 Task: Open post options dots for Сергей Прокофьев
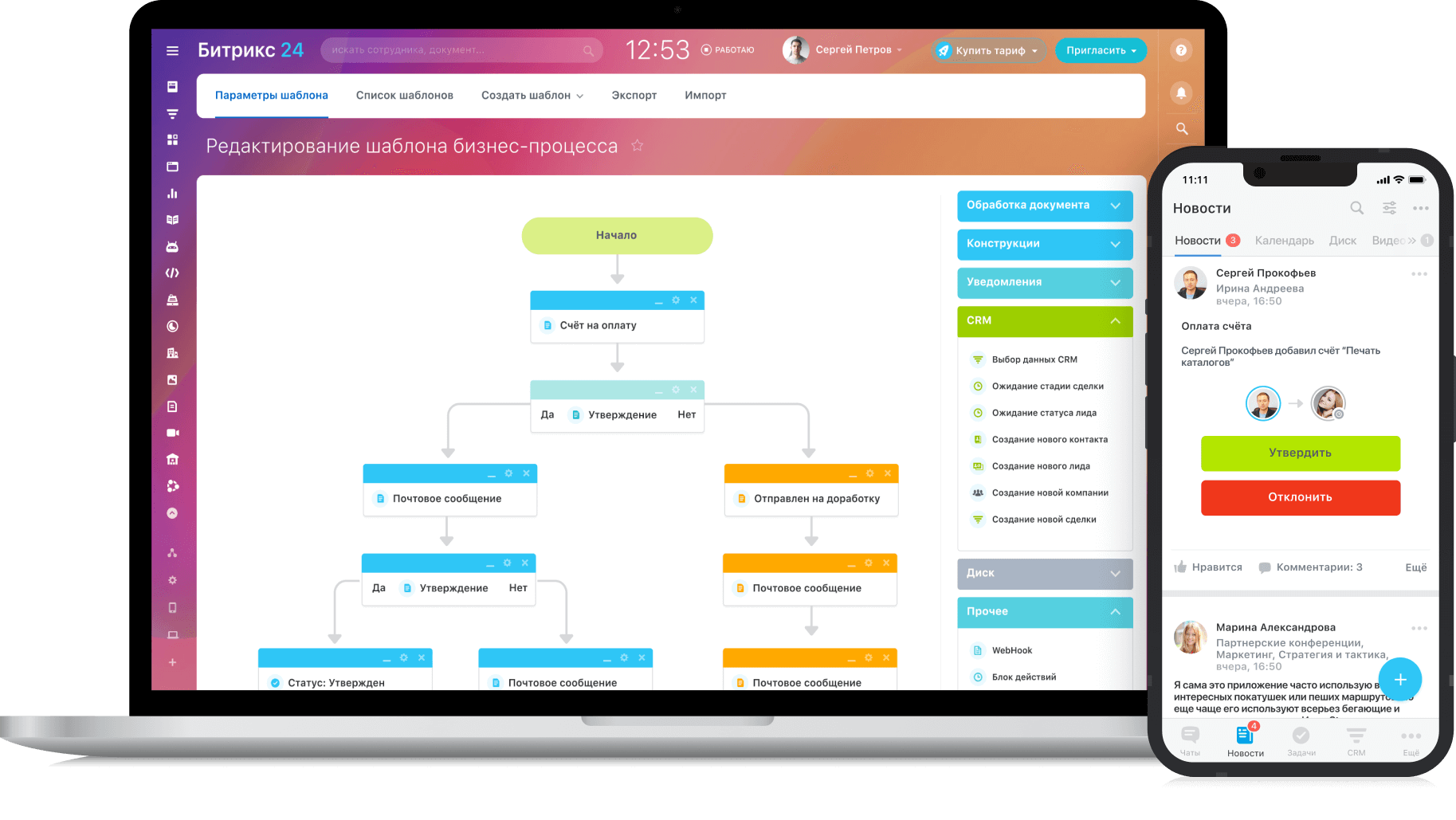1419,274
